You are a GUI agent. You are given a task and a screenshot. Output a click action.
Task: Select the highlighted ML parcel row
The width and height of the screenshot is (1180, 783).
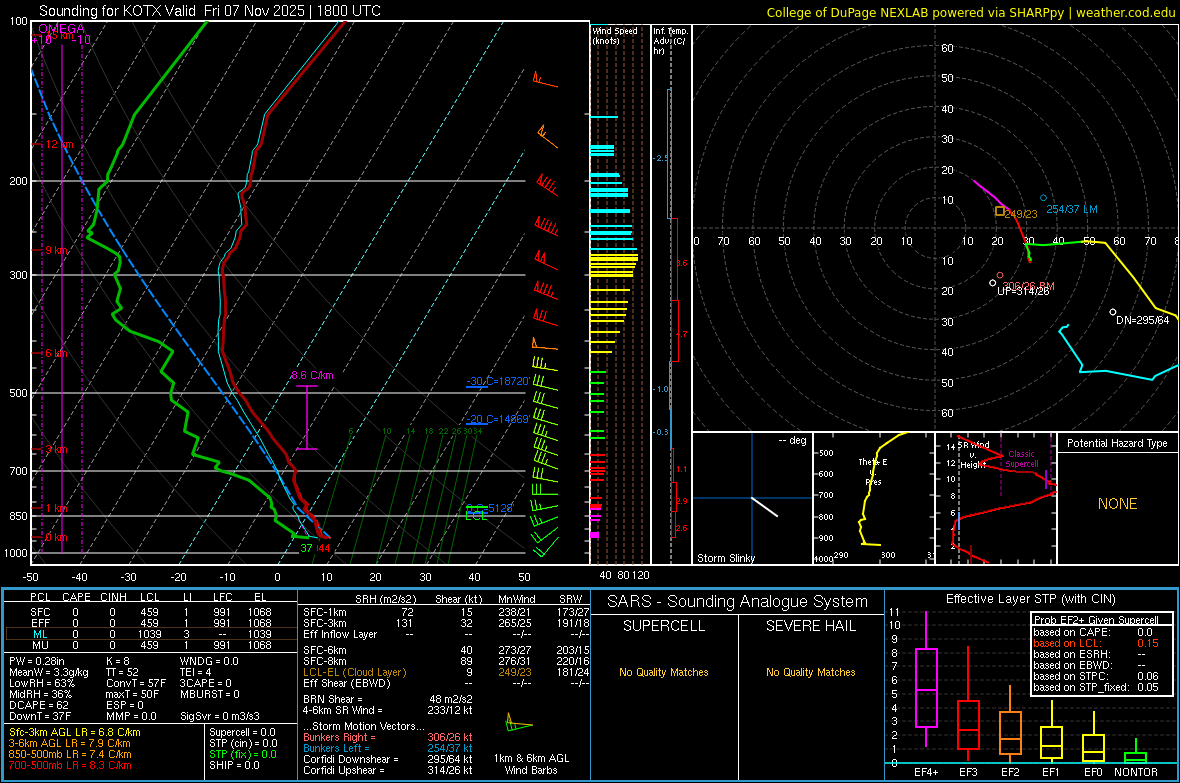[x=151, y=634]
